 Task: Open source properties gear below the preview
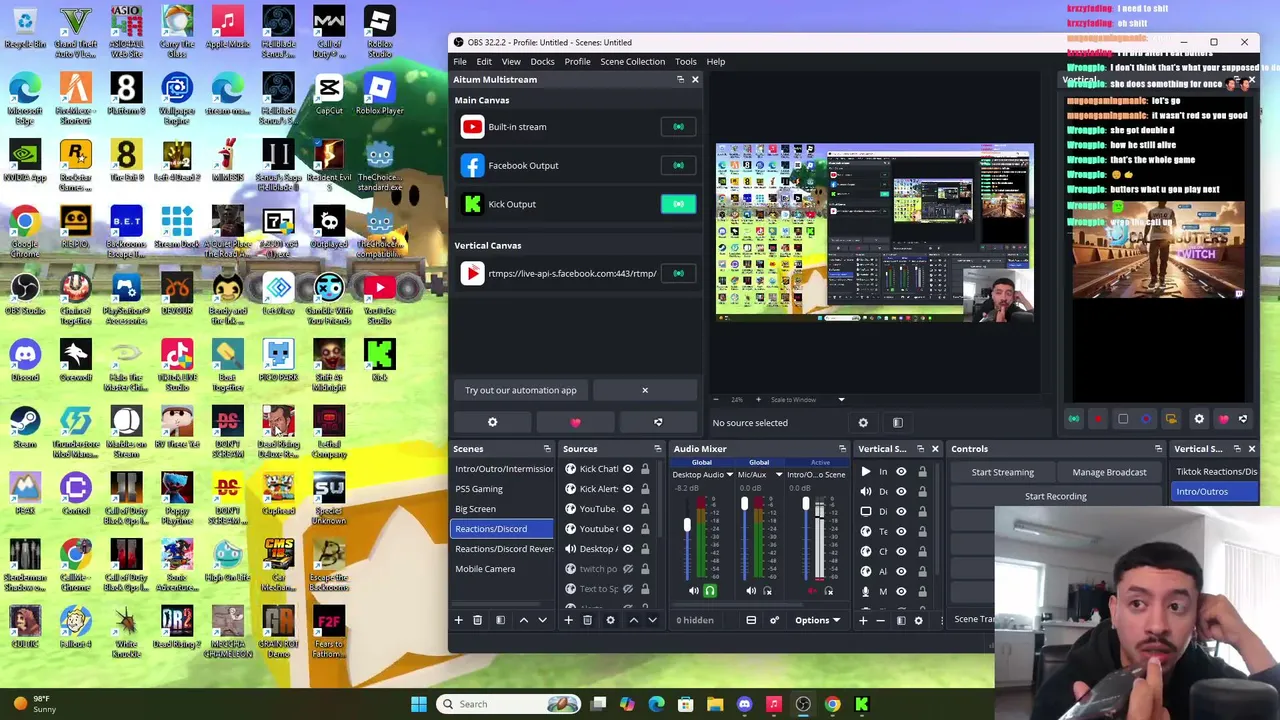click(x=863, y=423)
